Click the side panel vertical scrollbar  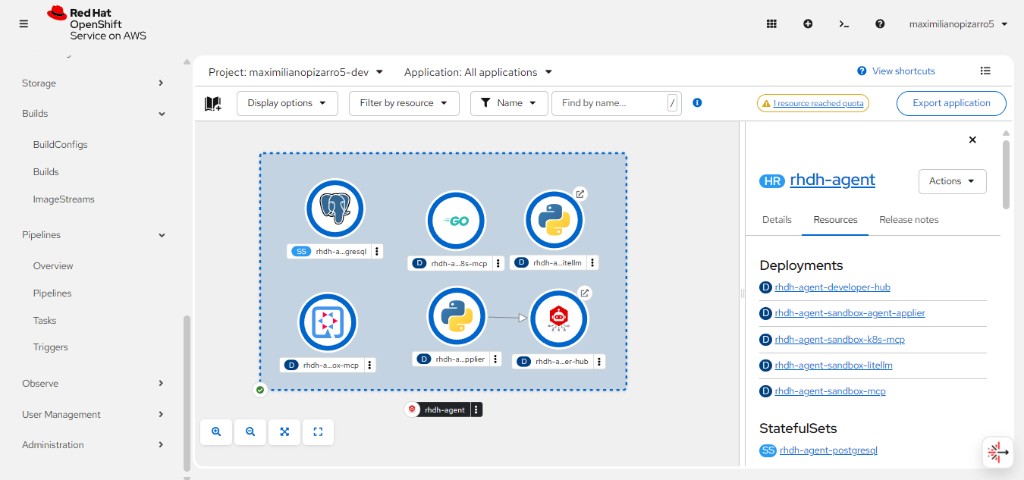point(1006,173)
